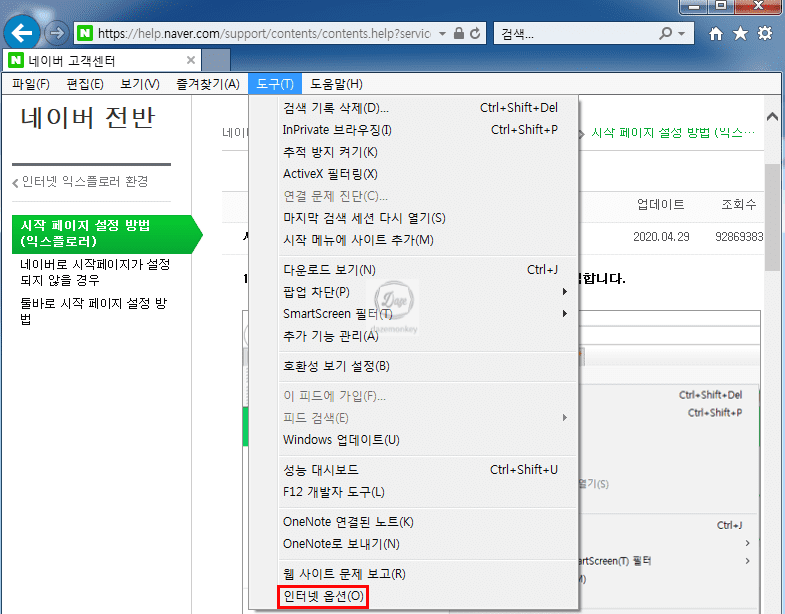Select InPrivate 브라우징(I) menu item
This screenshot has width=785, height=614.
414,130
